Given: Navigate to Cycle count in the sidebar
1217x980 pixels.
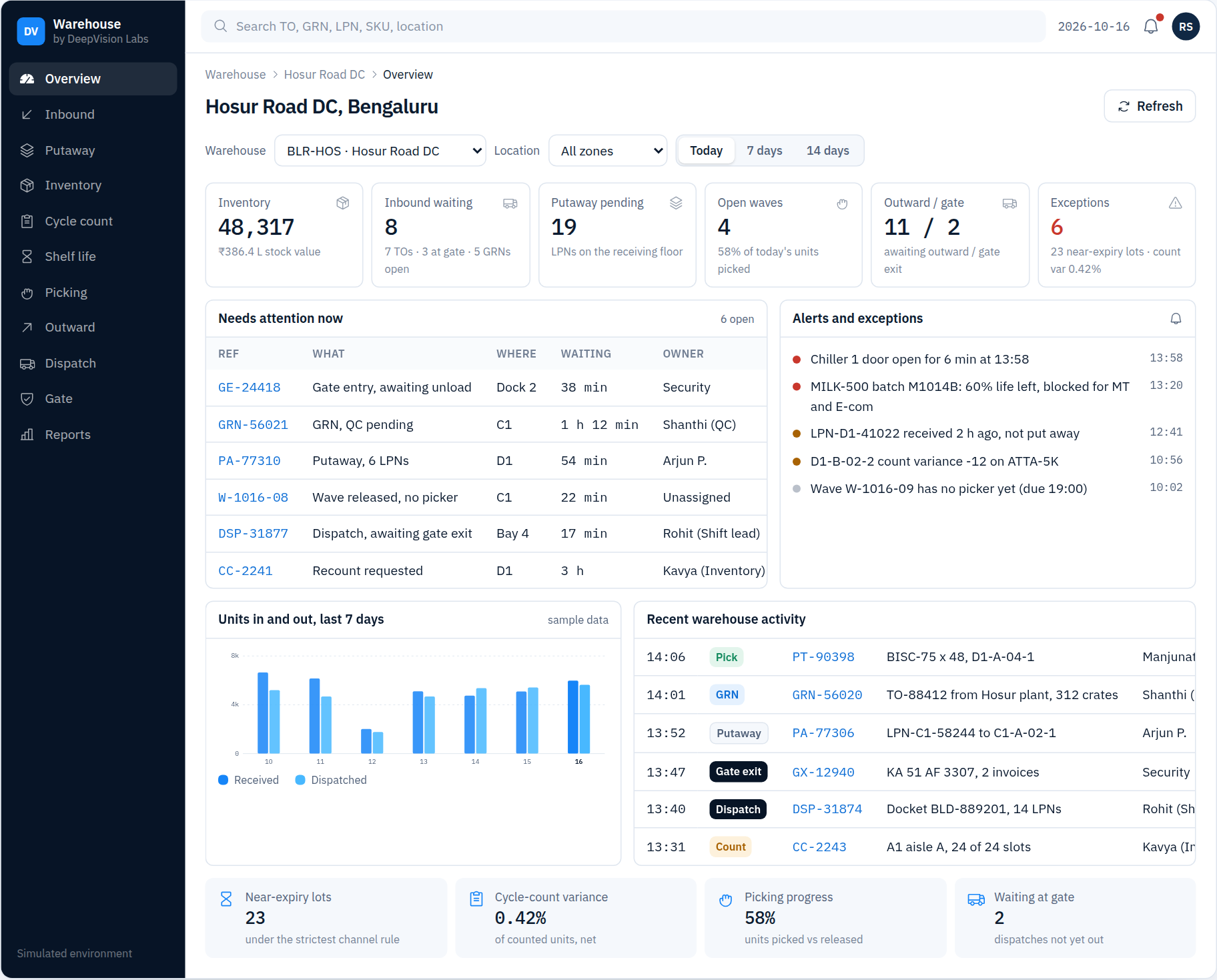Looking at the screenshot, I should (93, 221).
